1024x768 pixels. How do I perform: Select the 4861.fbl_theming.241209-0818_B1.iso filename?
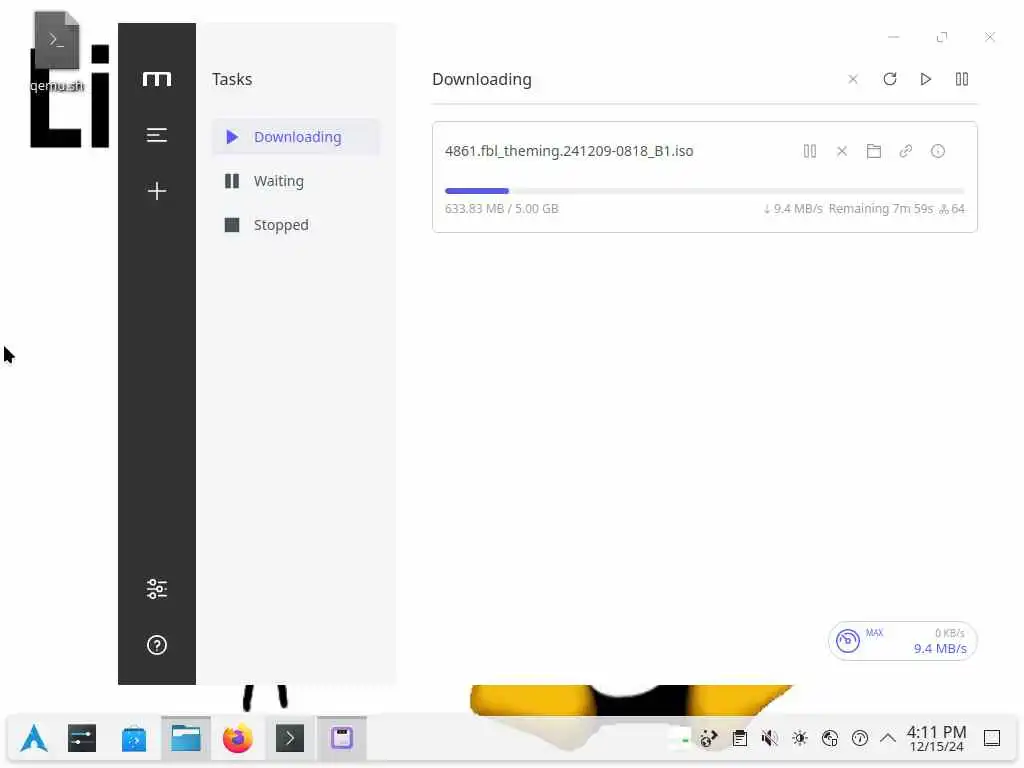[569, 151]
